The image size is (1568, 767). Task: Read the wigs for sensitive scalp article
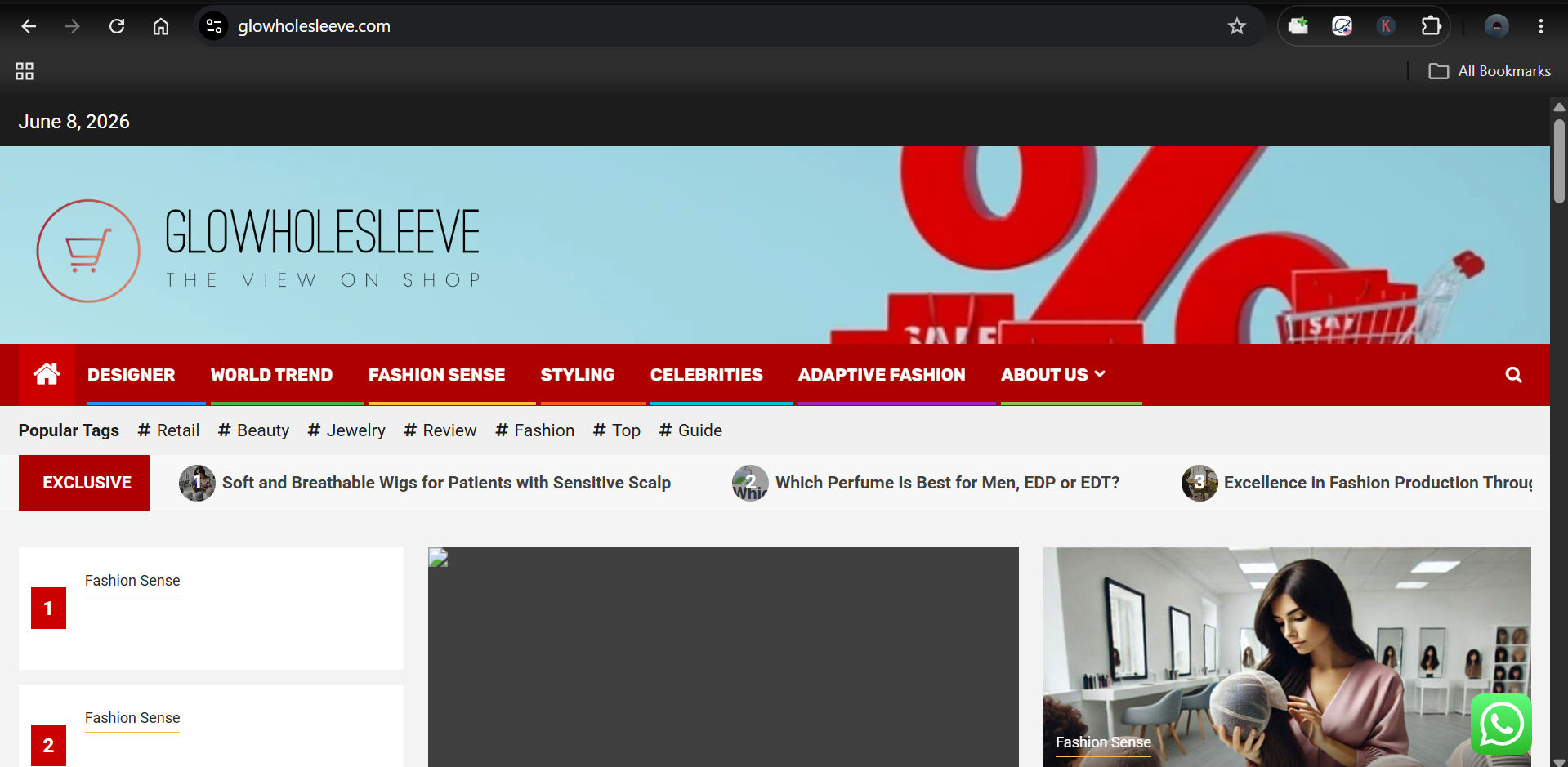446,483
